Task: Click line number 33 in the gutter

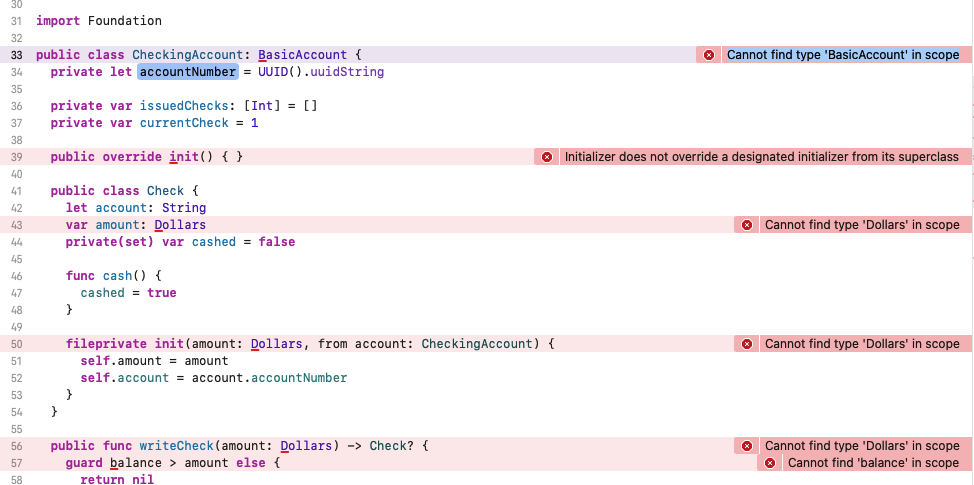Action: 16,55
